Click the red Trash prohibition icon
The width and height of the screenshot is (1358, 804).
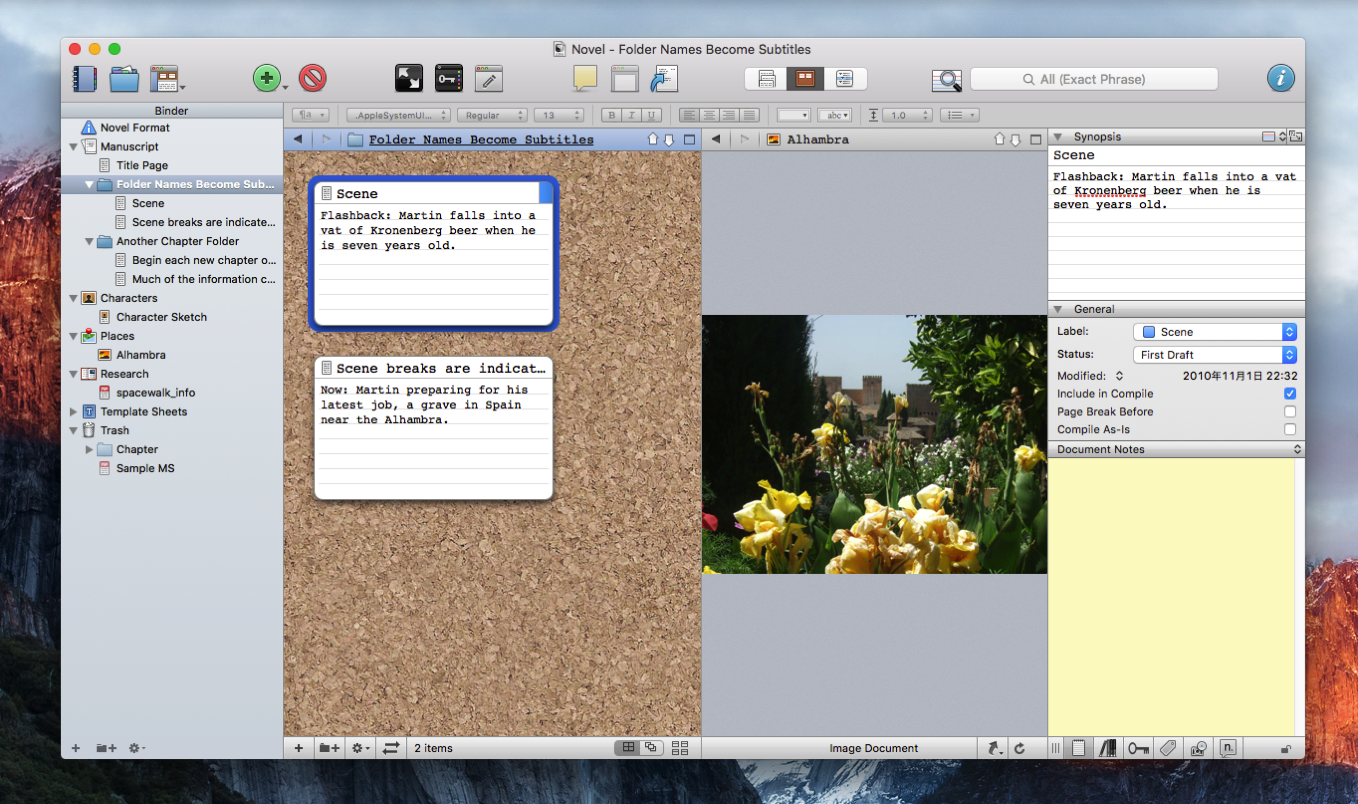312,78
